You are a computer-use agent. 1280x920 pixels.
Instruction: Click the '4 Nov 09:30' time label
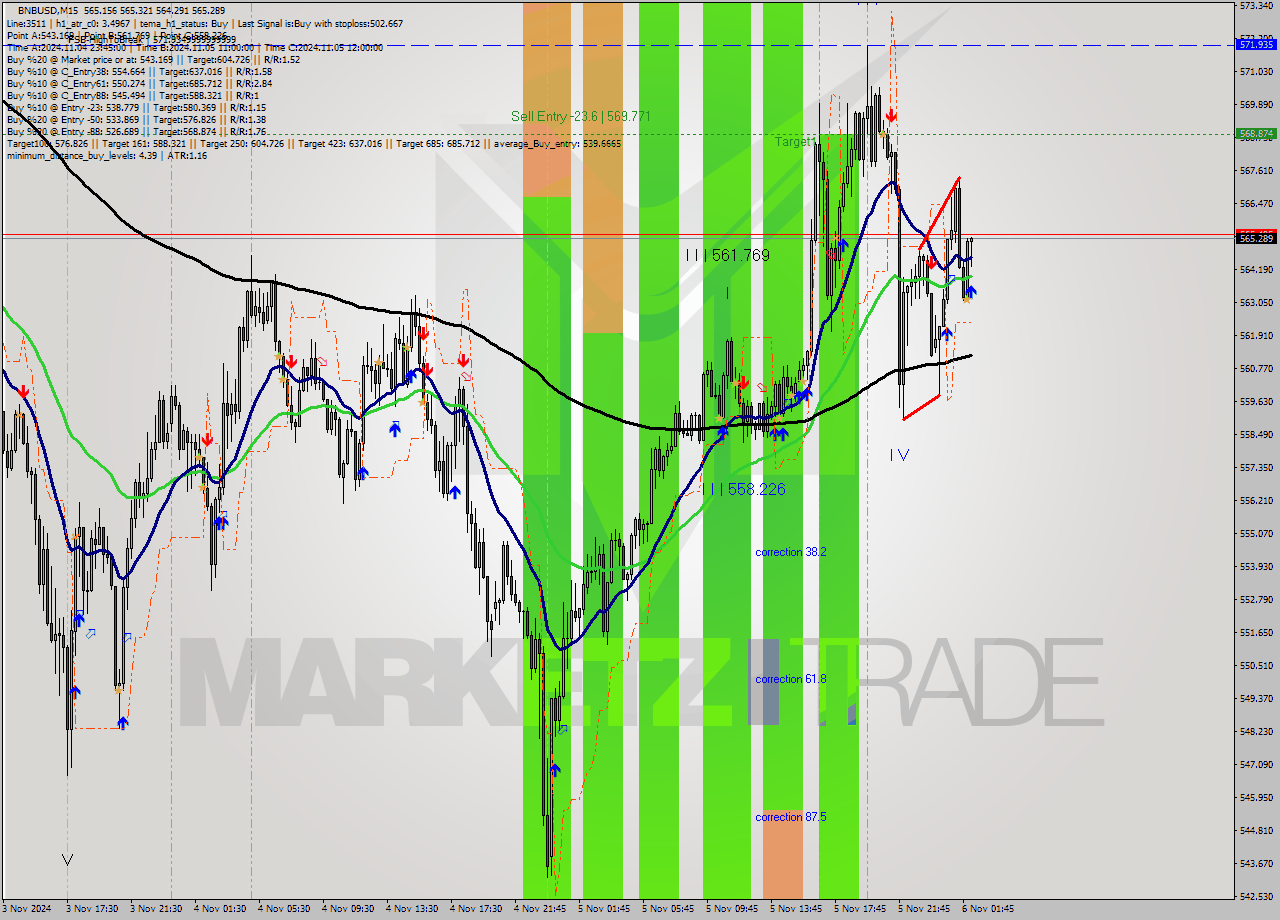[x=348, y=909]
